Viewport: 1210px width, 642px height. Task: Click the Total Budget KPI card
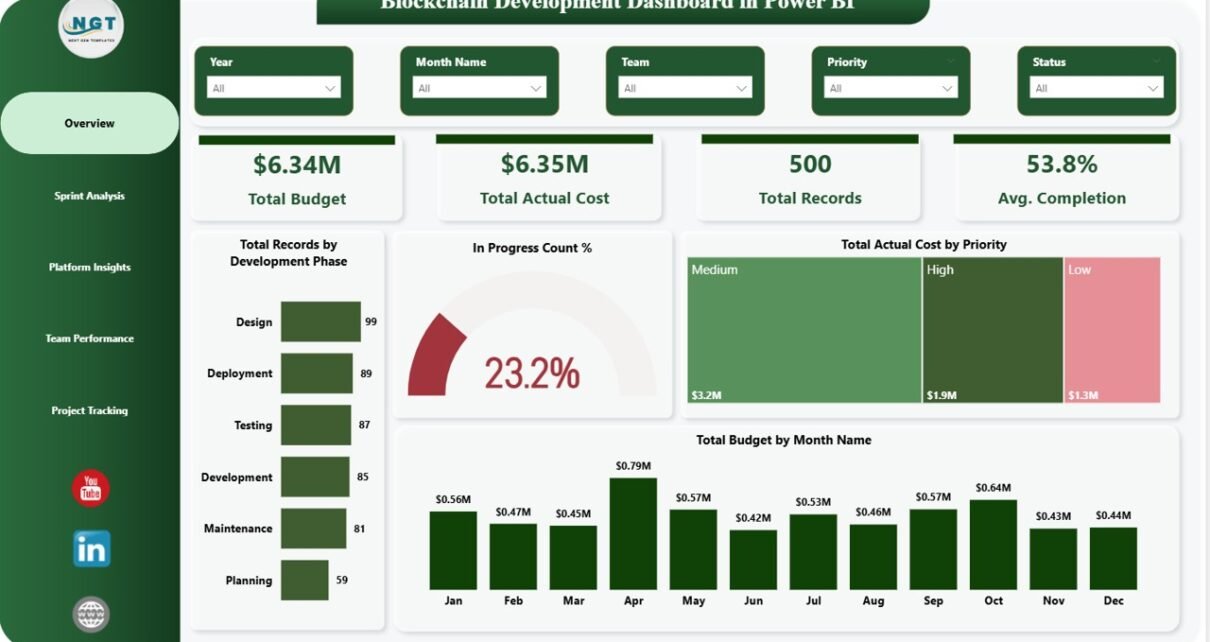(297, 179)
